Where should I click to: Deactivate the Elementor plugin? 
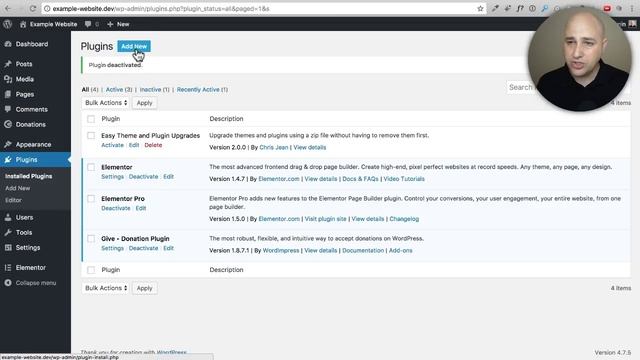(x=143, y=177)
